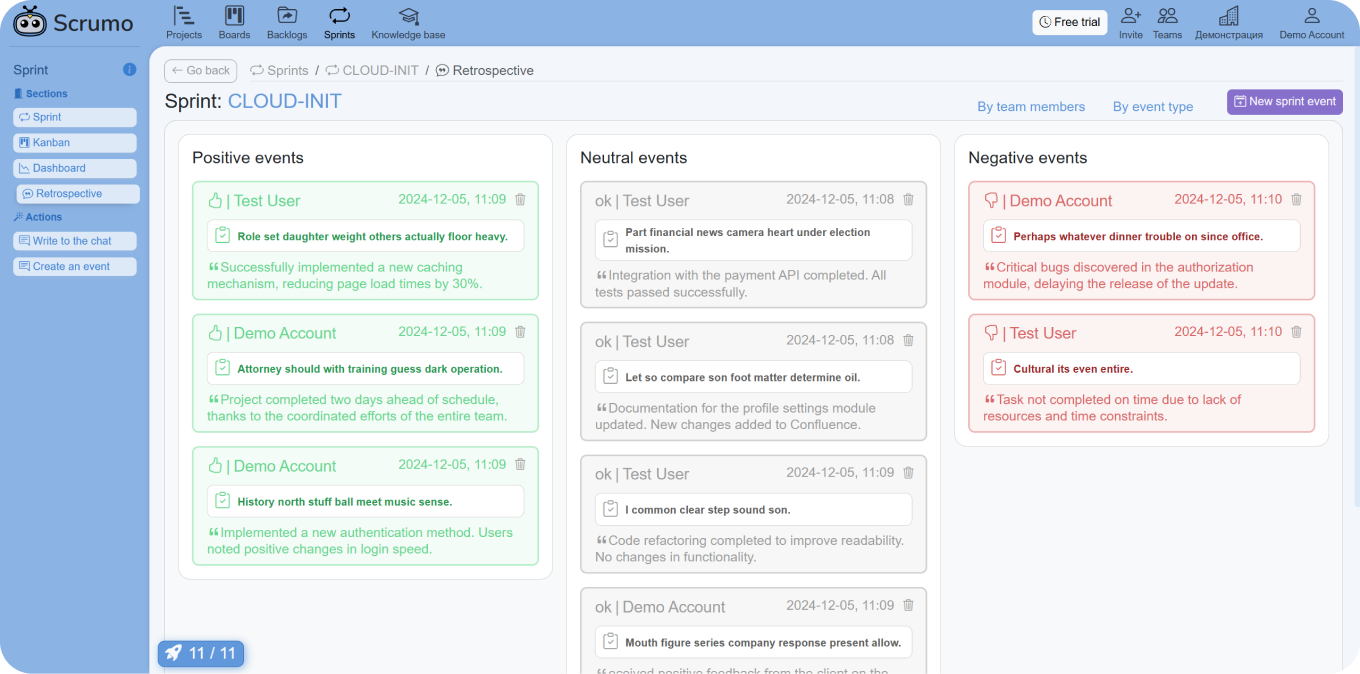Click the blue info icon beside Sprint

pos(129,70)
